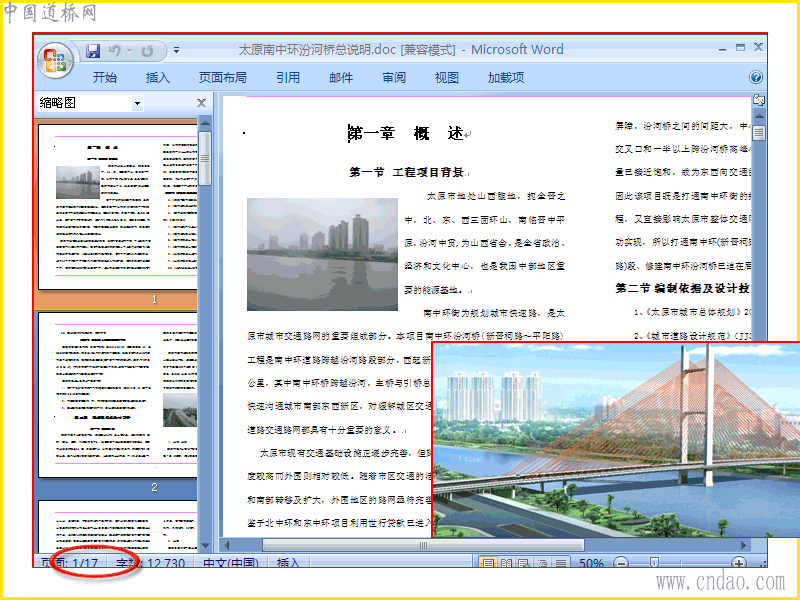This screenshot has height=600, width=800.
Task: Toggle the ruler icon above the vertical scrollbar
Action: pos(759,100)
